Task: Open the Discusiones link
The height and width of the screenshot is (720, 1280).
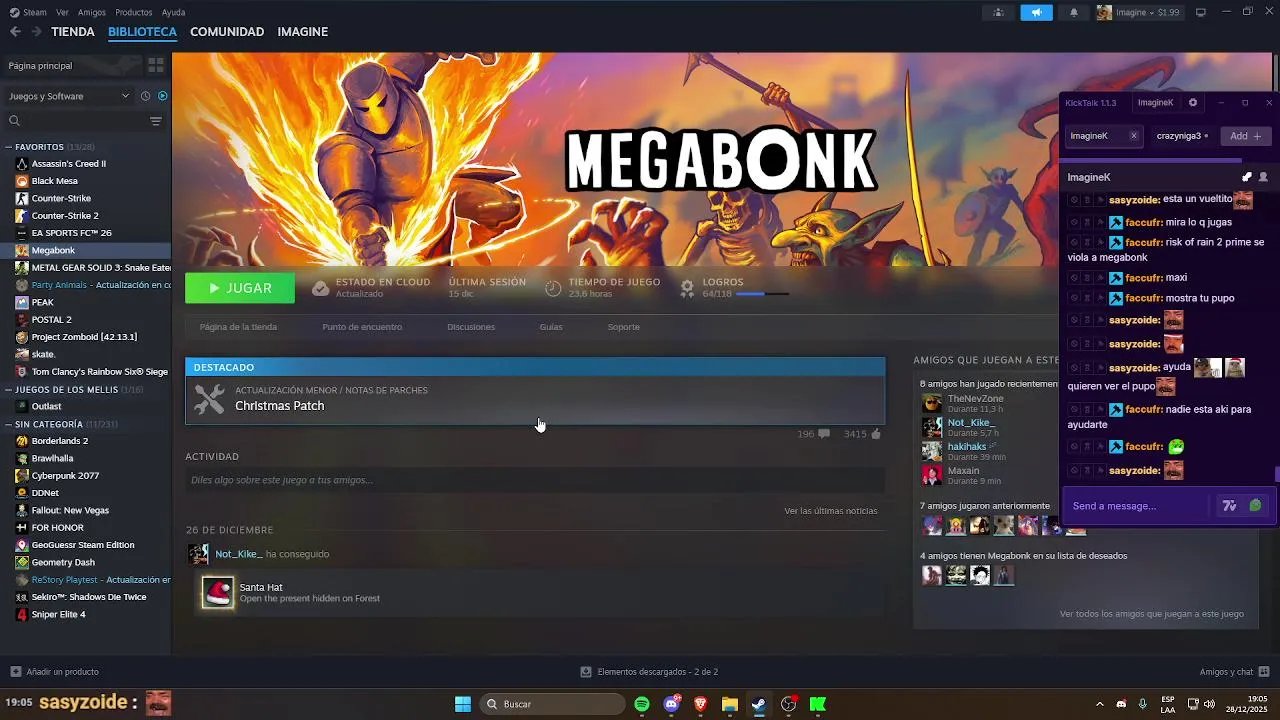Action: (x=471, y=327)
